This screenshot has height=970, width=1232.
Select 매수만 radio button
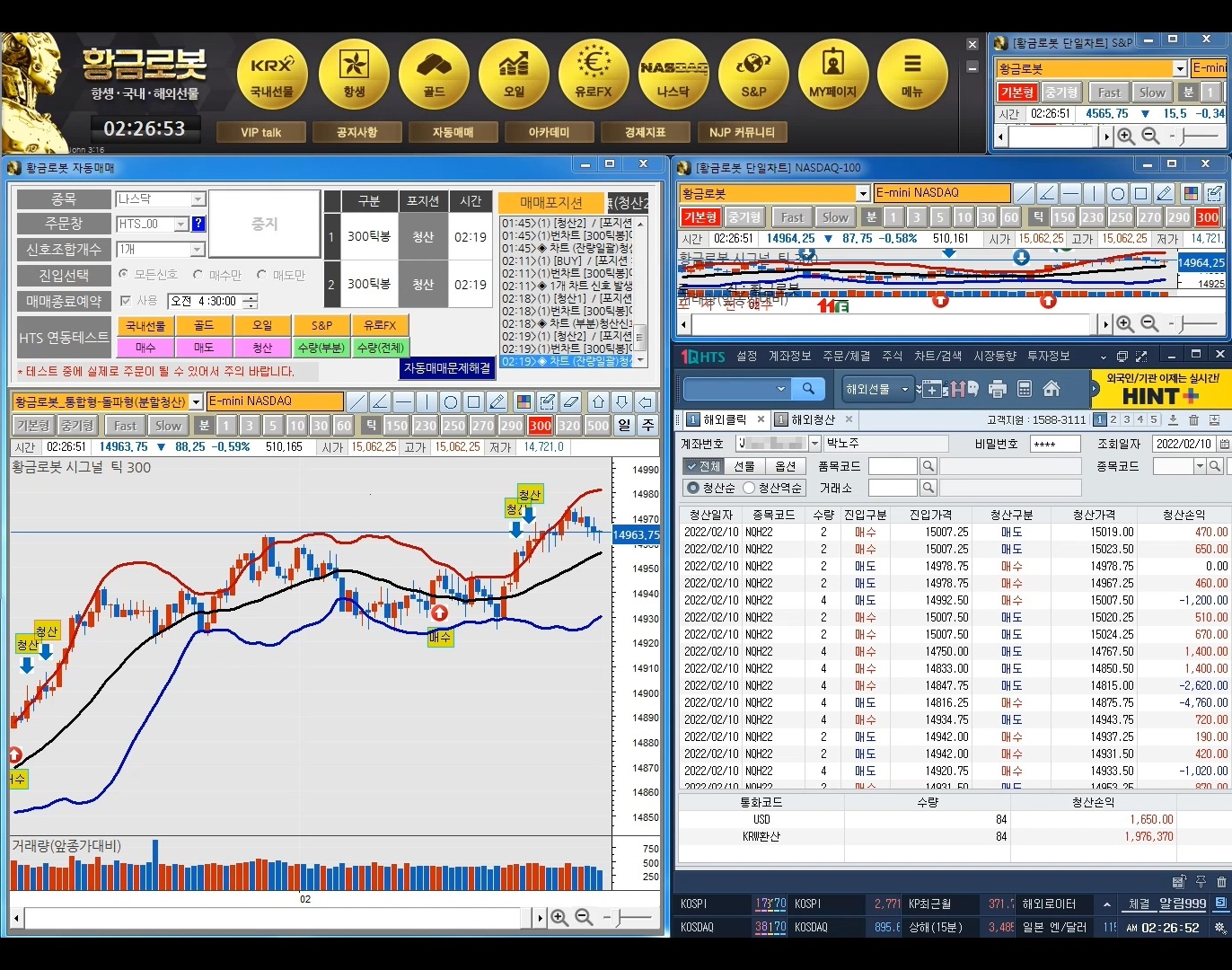[x=198, y=274]
